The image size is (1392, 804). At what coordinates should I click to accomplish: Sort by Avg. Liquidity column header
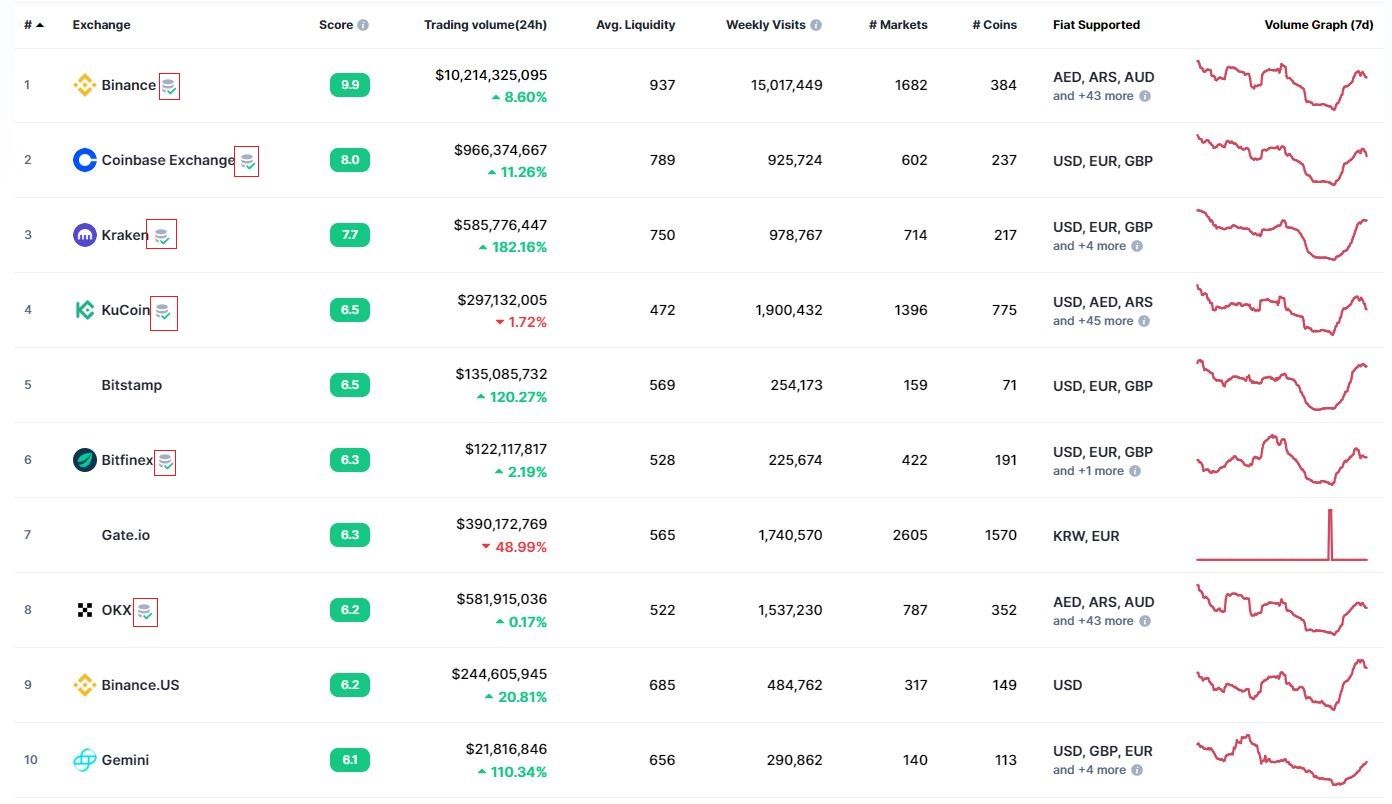[636, 25]
